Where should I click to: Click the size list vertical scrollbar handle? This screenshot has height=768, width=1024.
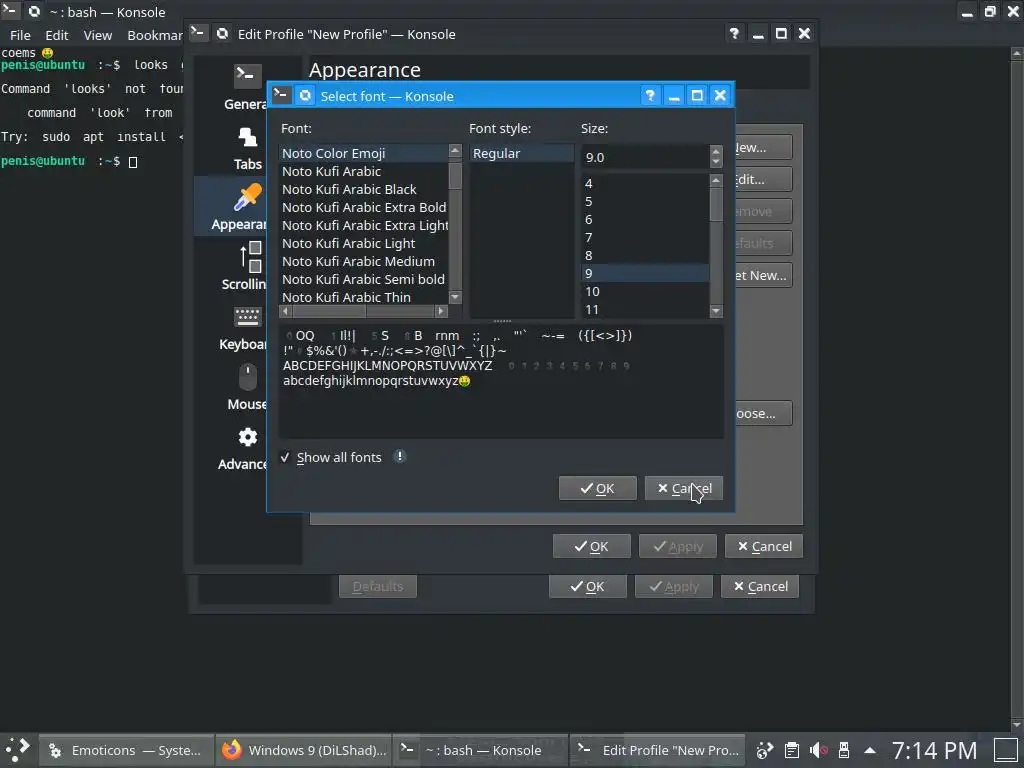pyautogui.click(x=716, y=205)
